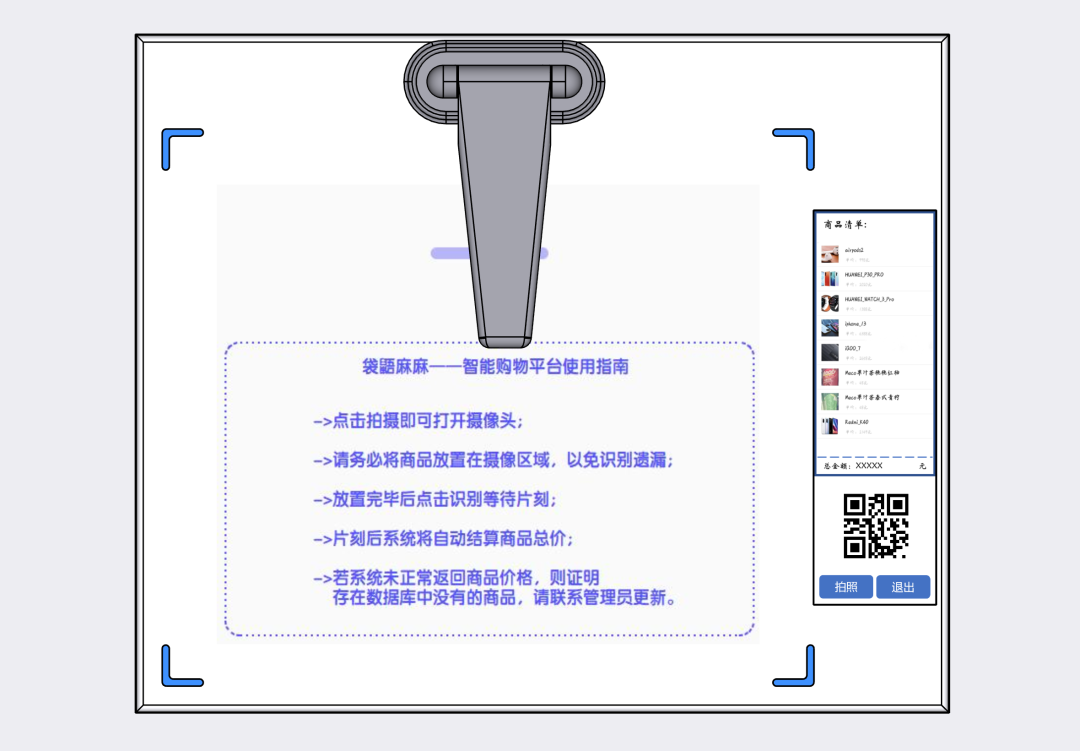Select the Meco 桃桃红柚 tea image
Screen dimensions: 1080x751
829,377
